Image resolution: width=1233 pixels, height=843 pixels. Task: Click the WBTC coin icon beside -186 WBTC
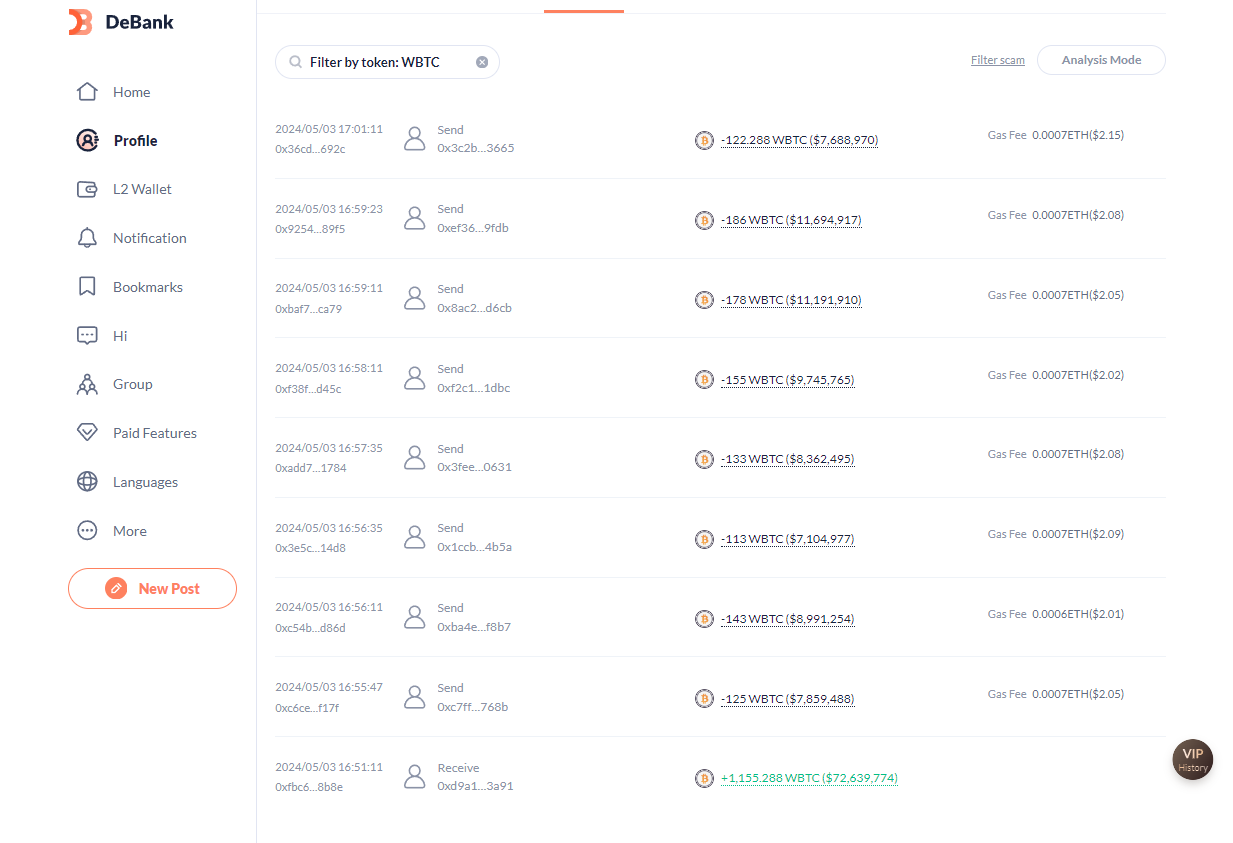(704, 220)
